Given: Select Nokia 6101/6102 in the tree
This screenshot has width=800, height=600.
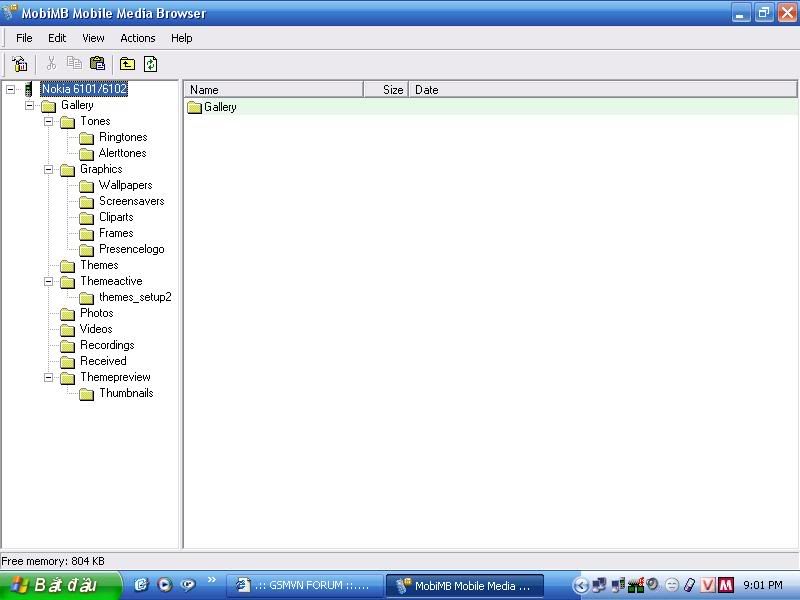Looking at the screenshot, I should 84,89.
